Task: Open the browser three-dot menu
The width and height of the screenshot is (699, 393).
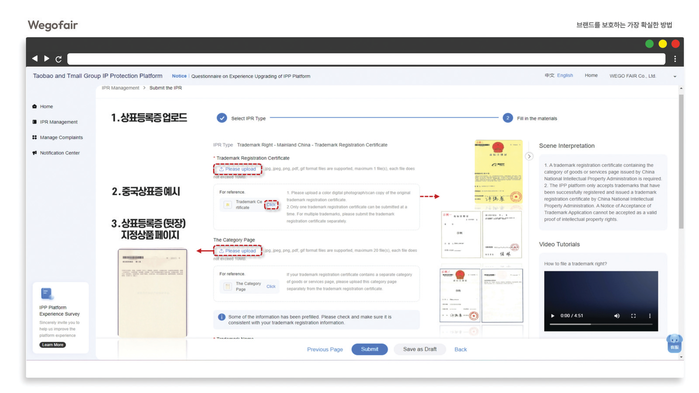Action: tap(675, 59)
